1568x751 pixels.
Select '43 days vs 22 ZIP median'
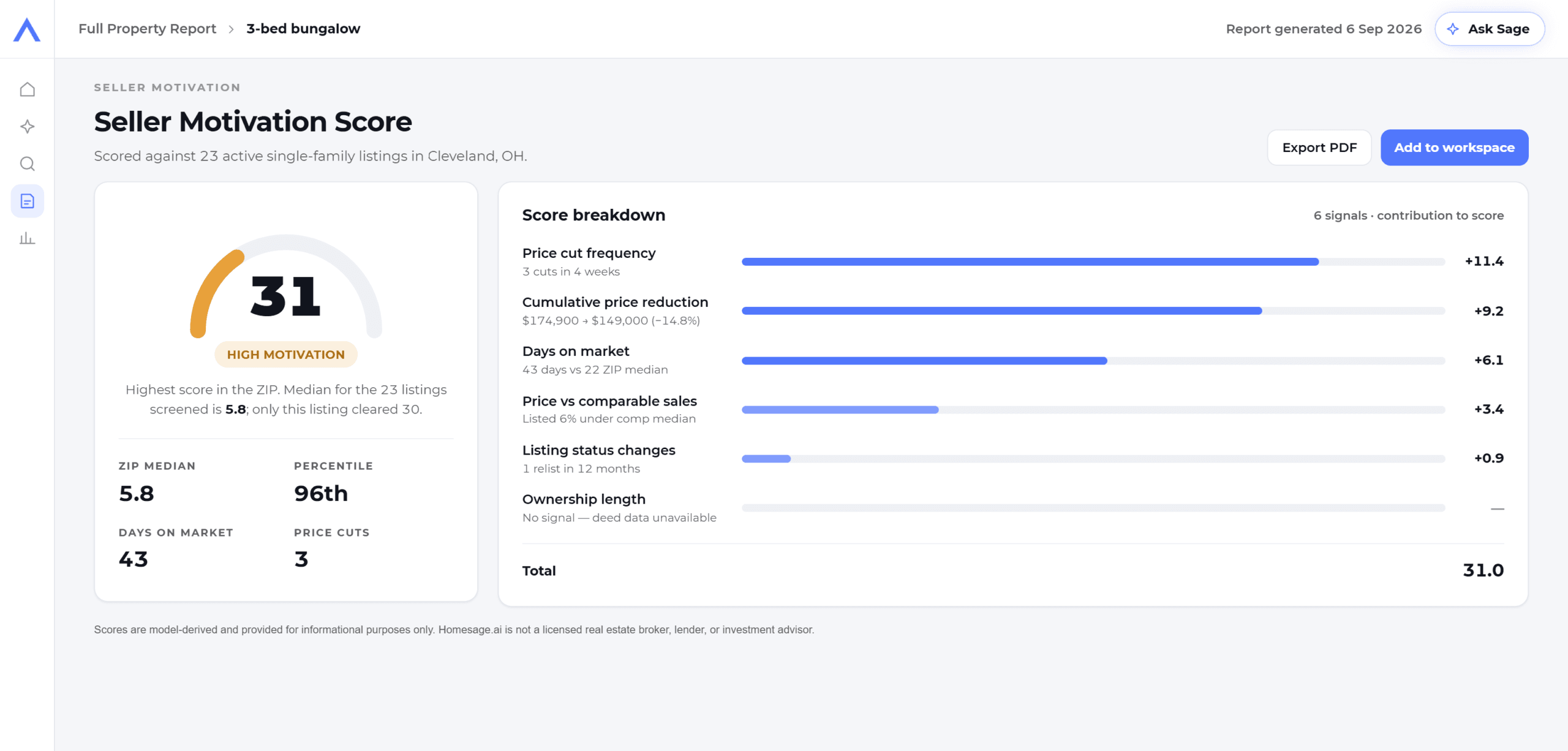pyautogui.click(x=595, y=369)
